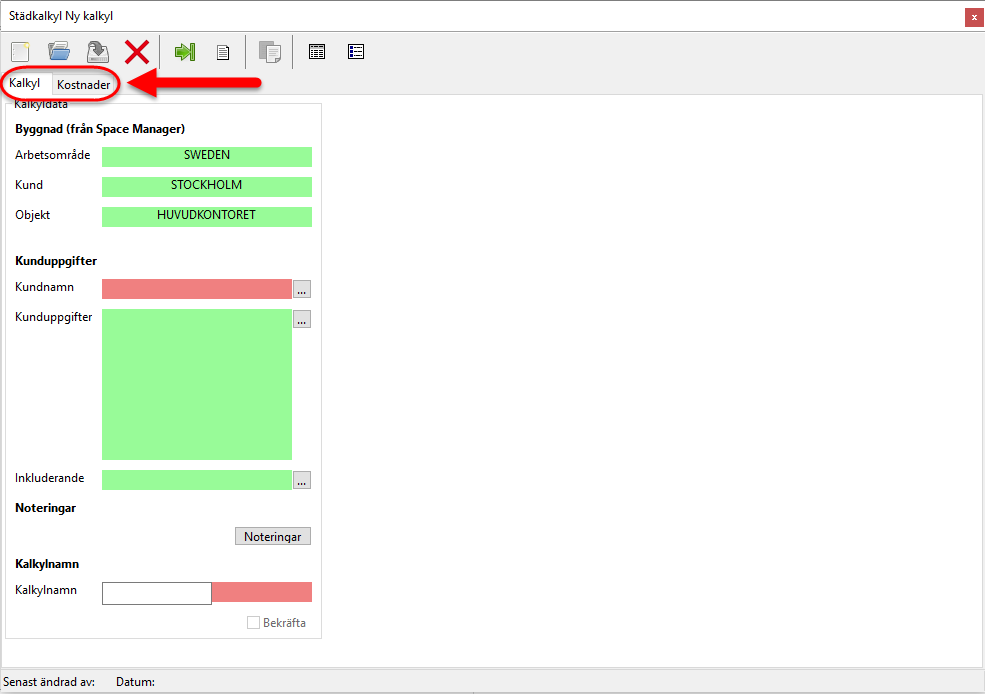Select the Kalkyl tab
This screenshot has width=985, height=694.
tap(25, 84)
